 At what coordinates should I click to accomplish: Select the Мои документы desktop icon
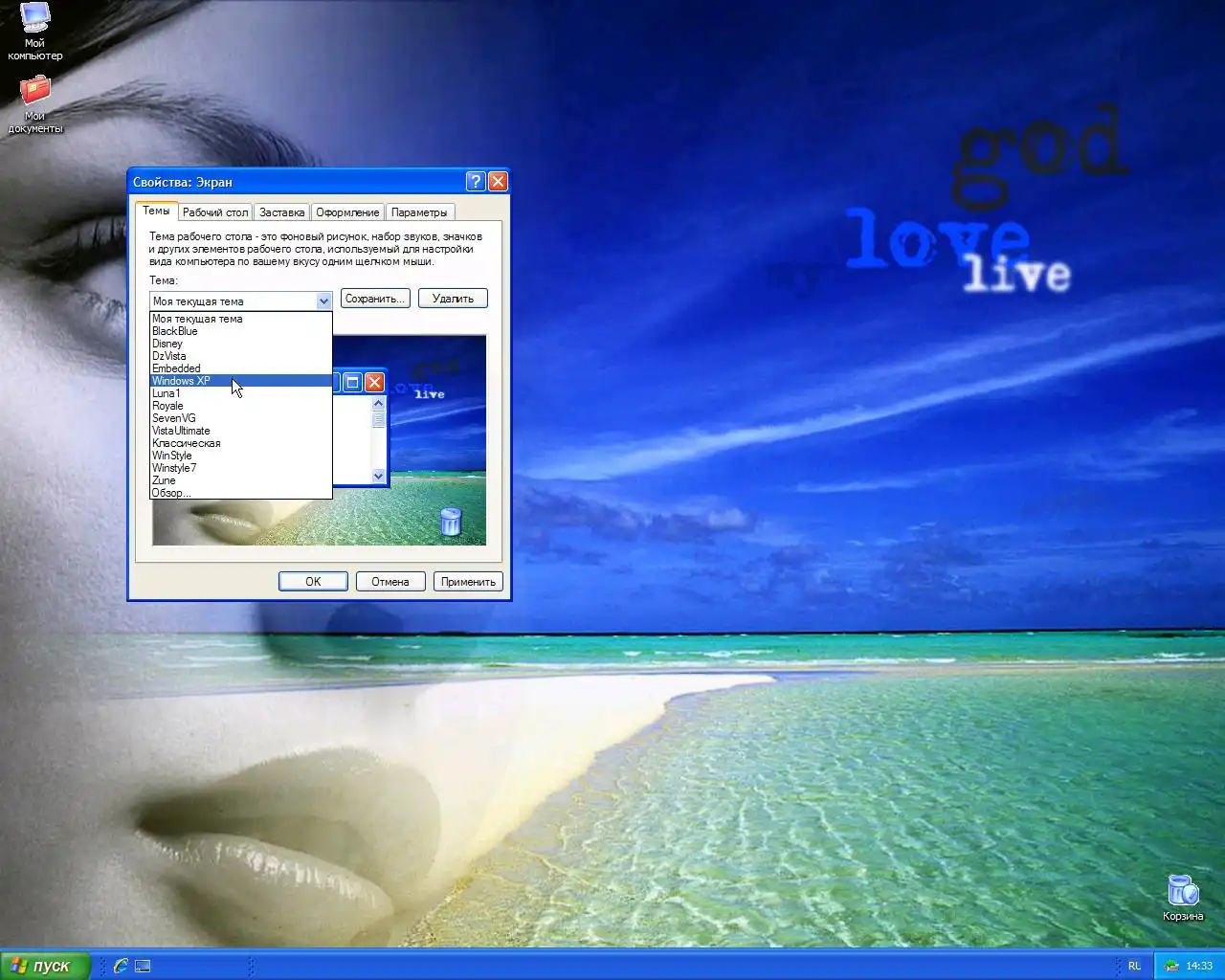[x=35, y=104]
